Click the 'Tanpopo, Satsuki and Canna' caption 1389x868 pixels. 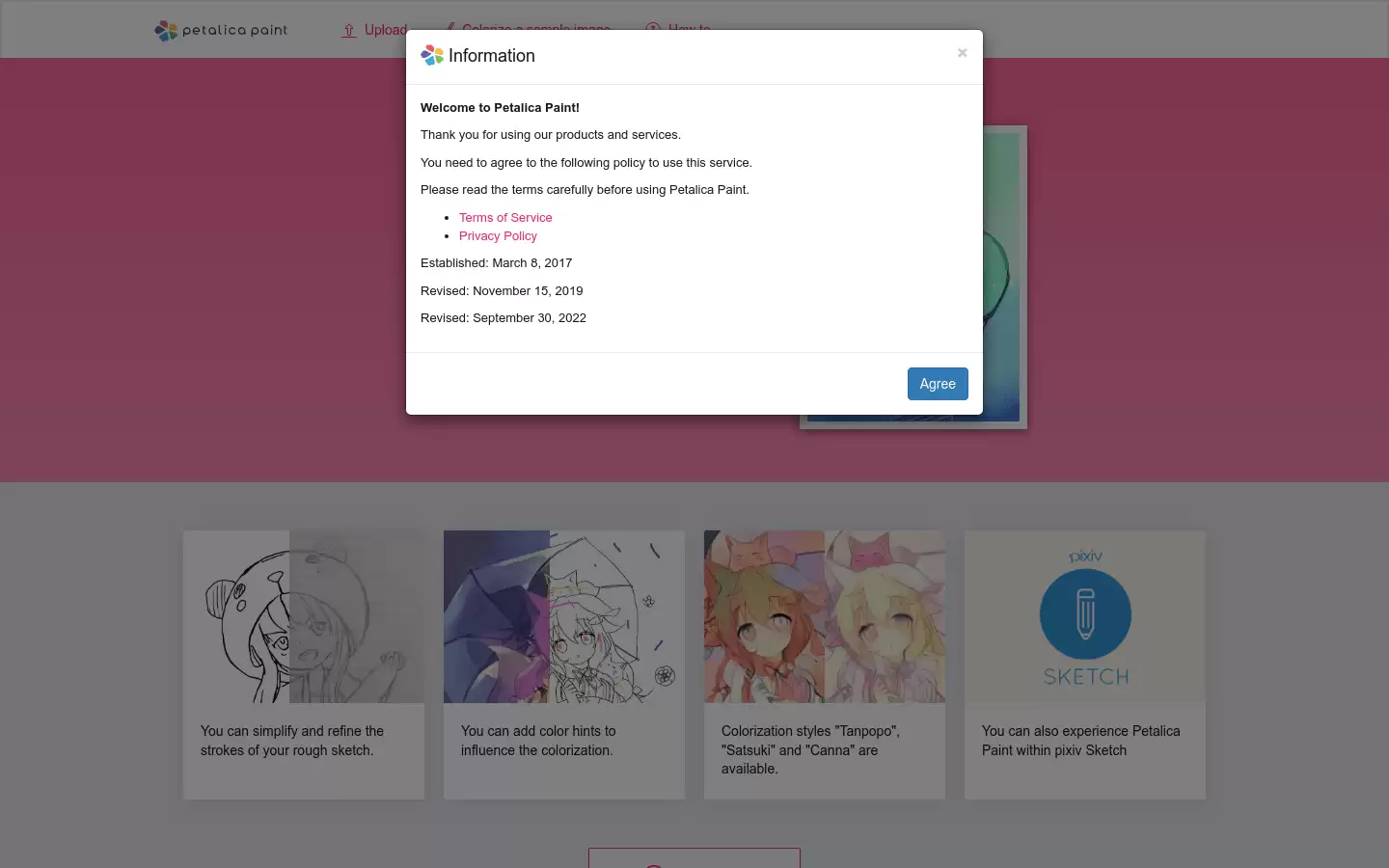pyautogui.click(x=810, y=749)
